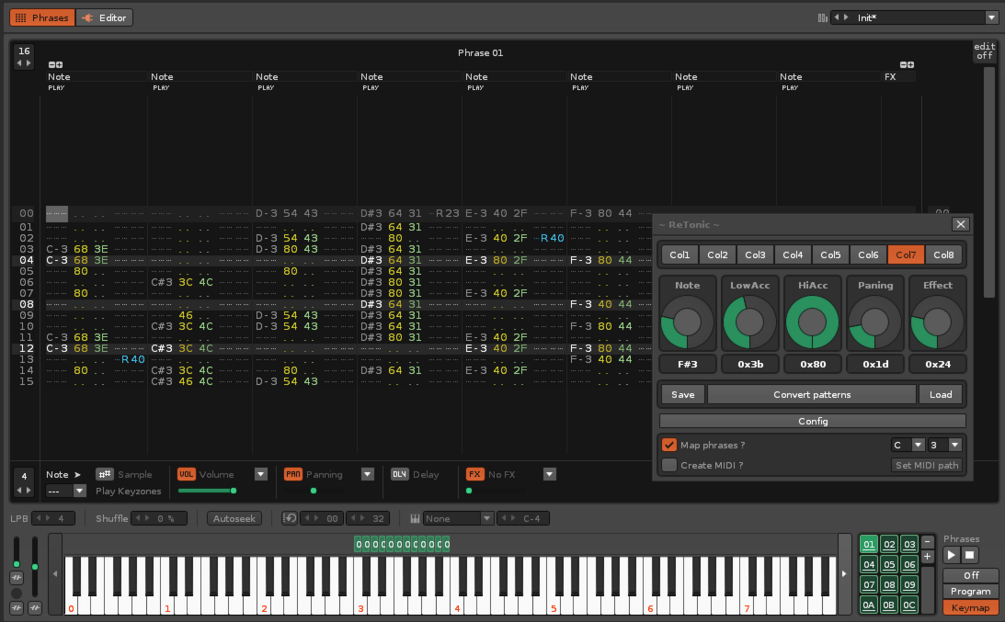Viewport: 1005px width, 622px height.
Task: Open the Phrases view tab
Action: (42, 18)
